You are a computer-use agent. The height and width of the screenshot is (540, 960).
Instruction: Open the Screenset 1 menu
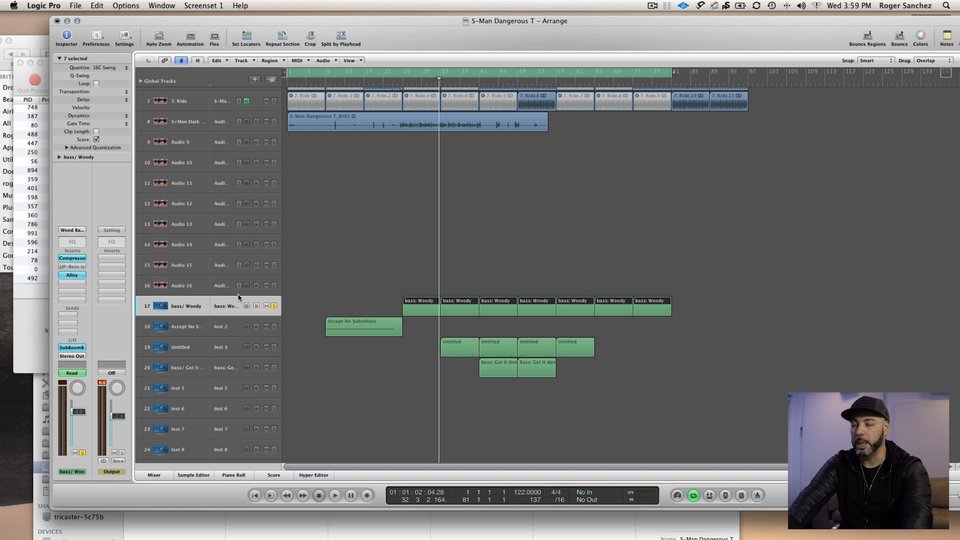203,6
